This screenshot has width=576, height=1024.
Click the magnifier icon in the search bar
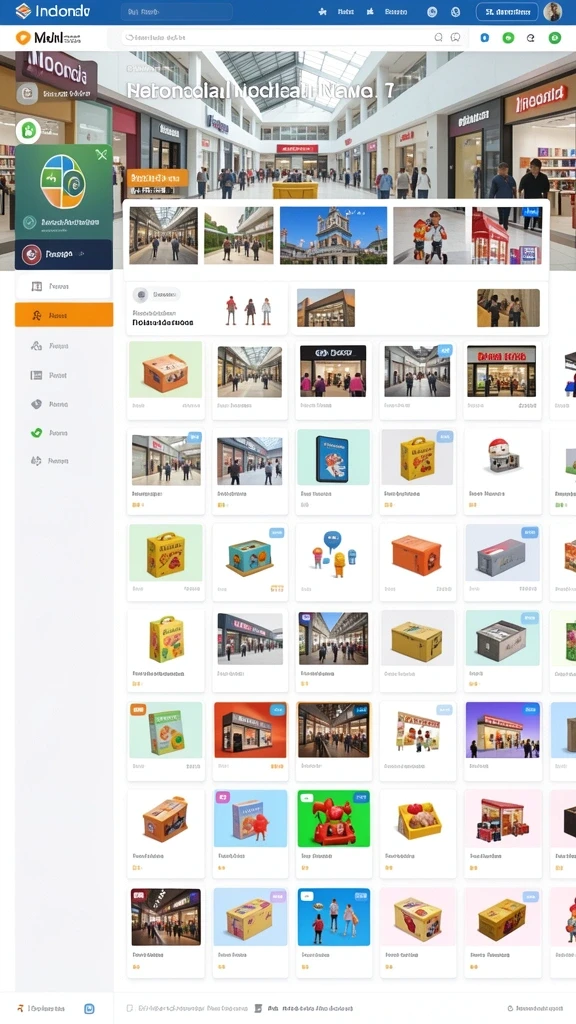(x=439, y=38)
